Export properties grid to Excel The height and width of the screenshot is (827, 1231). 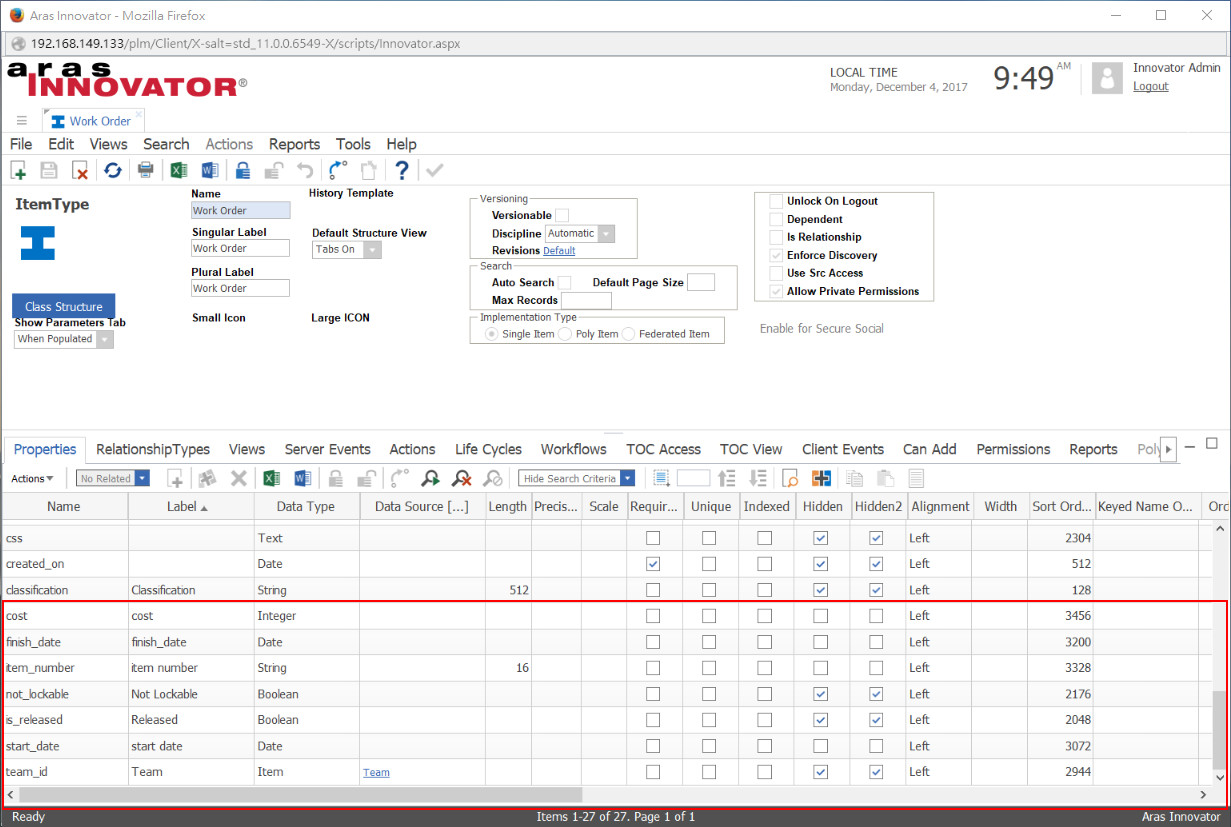click(272, 478)
